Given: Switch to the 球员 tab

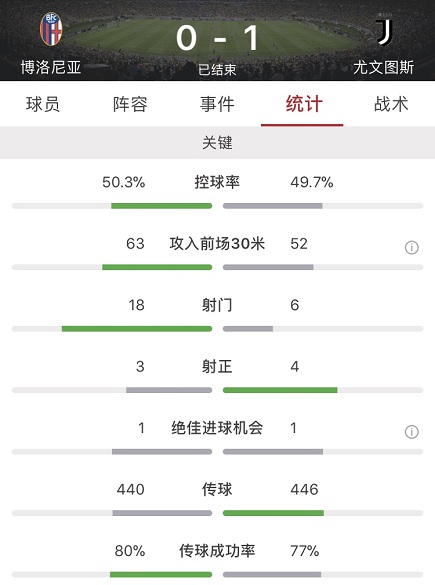Looking at the screenshot, I should pyautogui.click(x=43, y=104).
